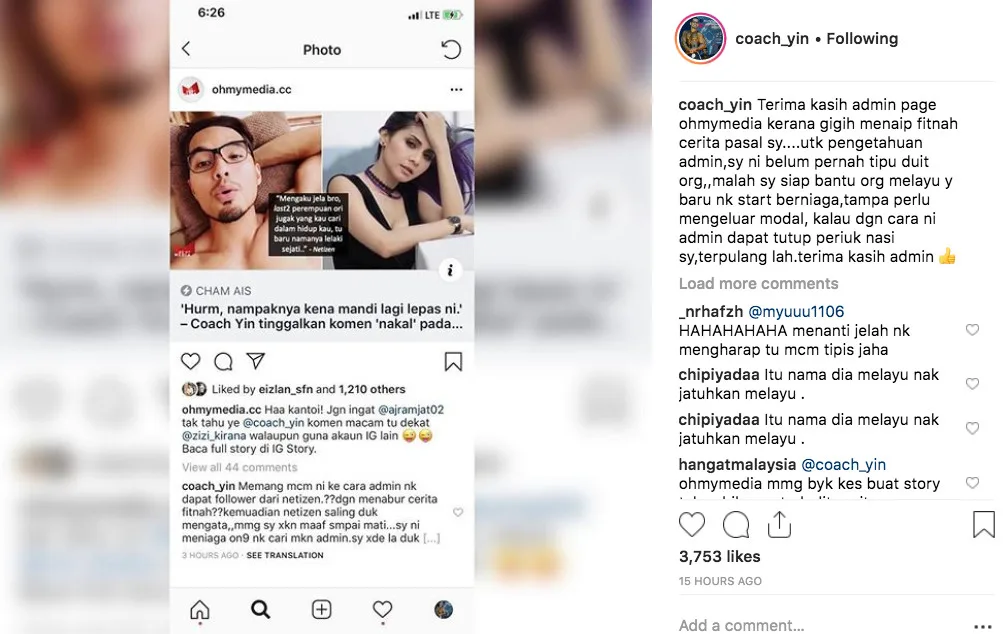Like the _nrhafzh comment with its small heart
This screenshot has height=634, width=1003.
(972, 330)
